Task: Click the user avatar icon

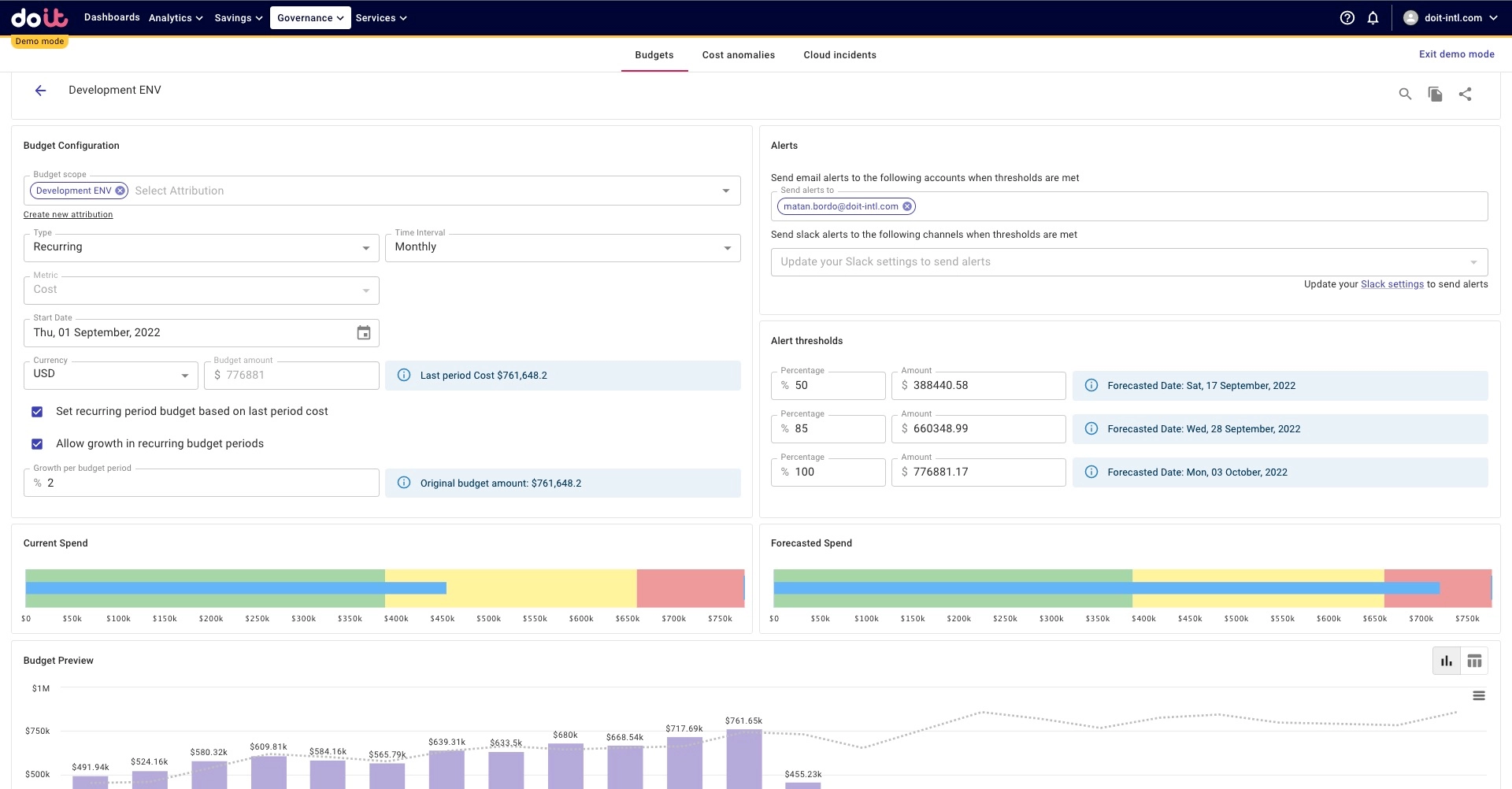Action: tap(1410, 17)
